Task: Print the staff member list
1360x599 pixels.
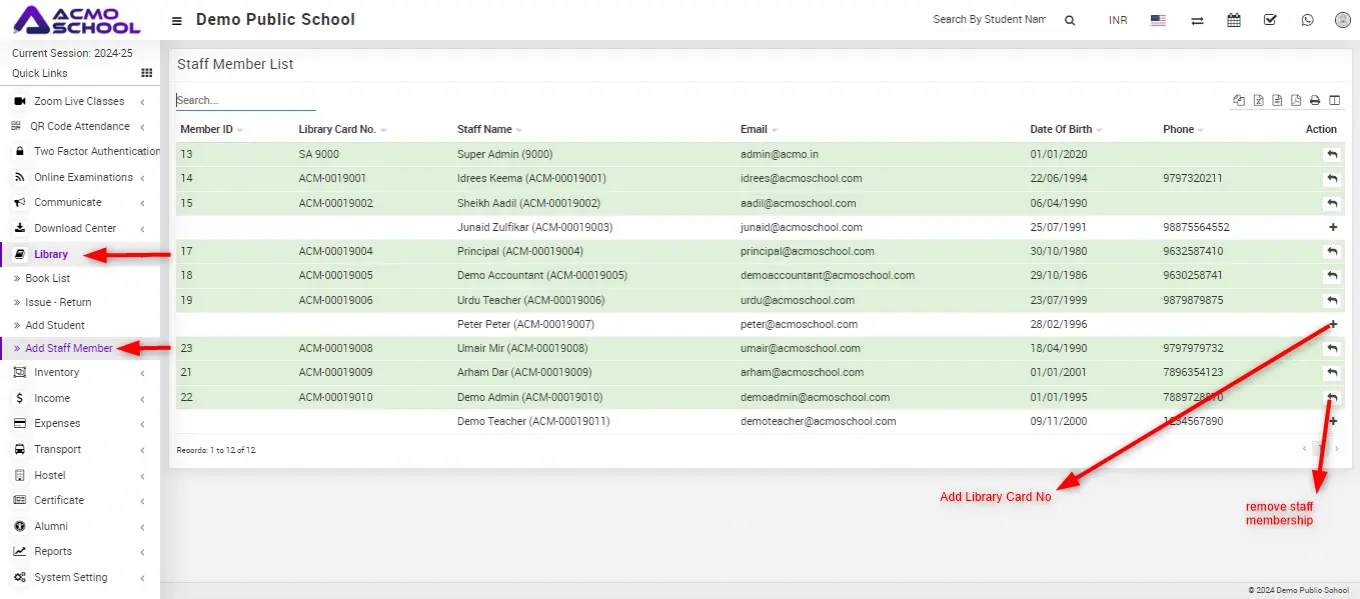Action: [x=1315, y=100]
